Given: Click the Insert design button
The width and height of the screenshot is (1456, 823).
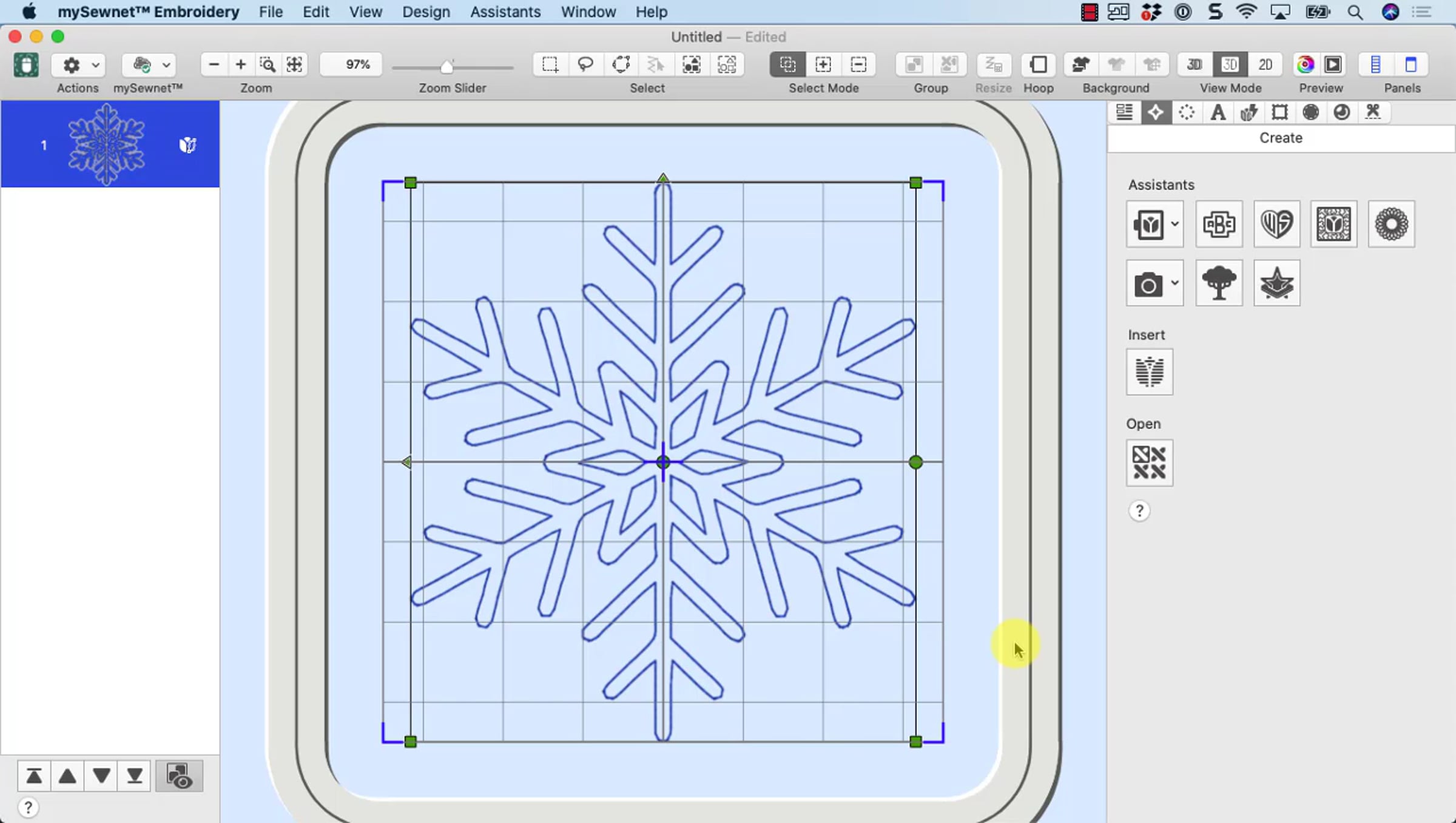Looking at the screenshot, I should tap(1150, 372).
